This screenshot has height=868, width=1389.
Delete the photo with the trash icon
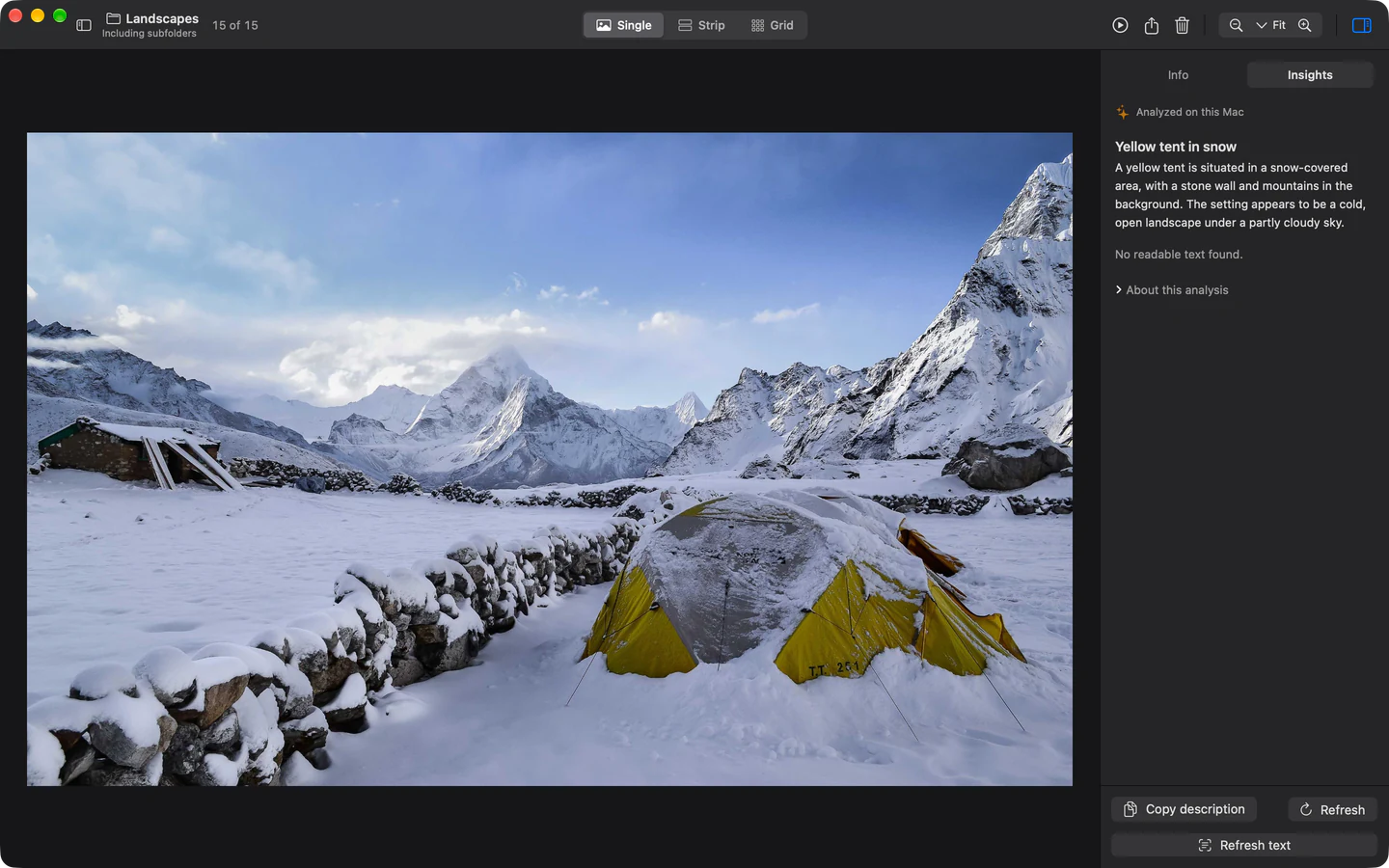click(x=1183, y=25)
